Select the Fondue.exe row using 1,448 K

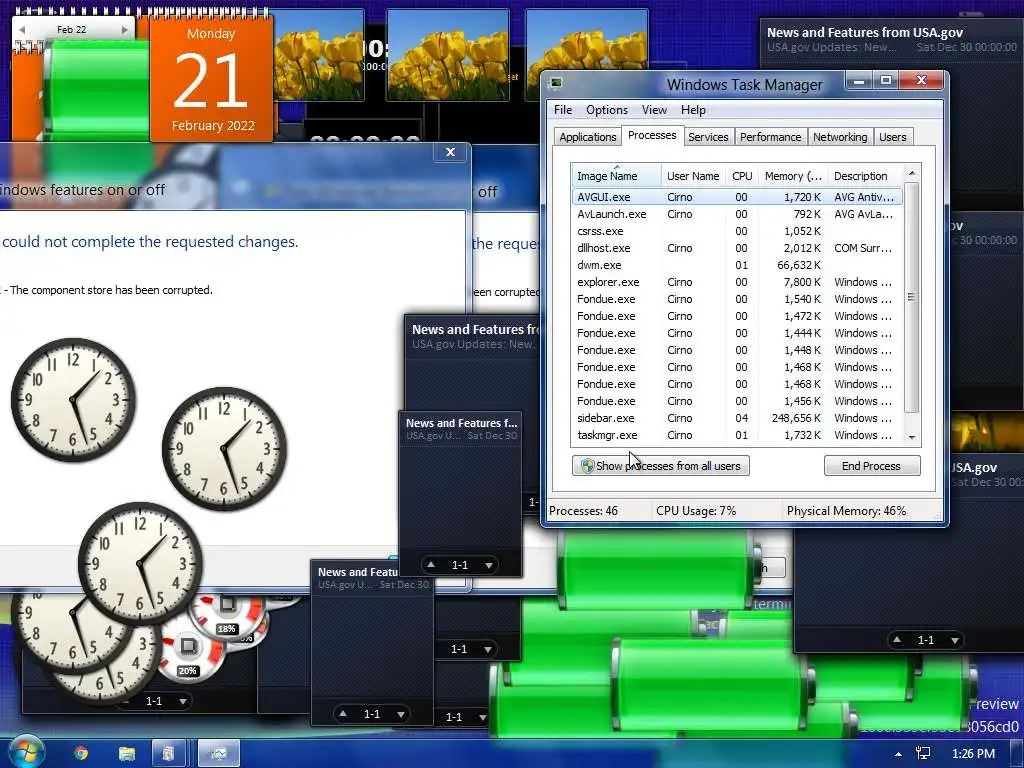point(737,349)
